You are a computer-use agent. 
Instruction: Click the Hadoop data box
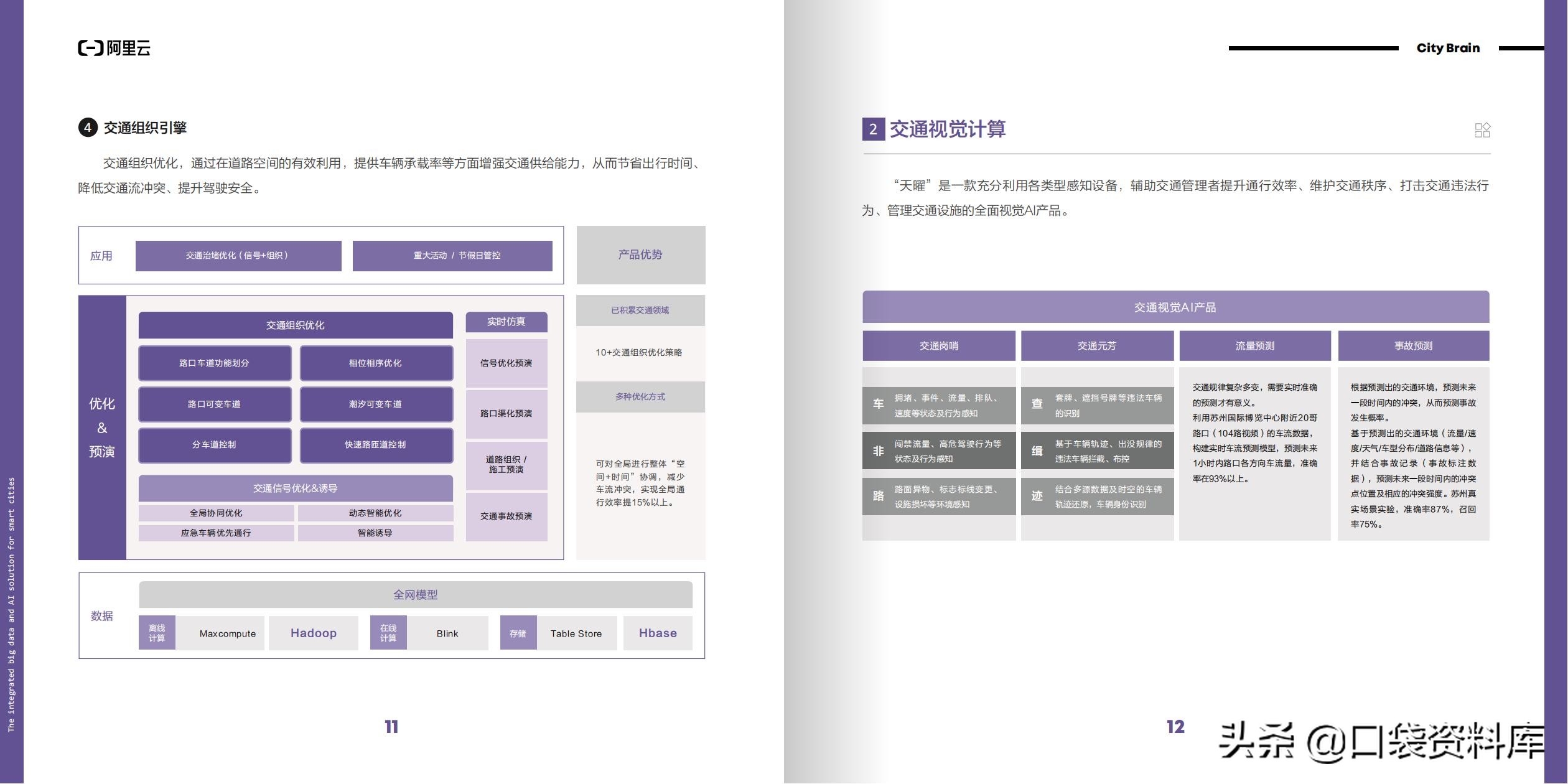tap(314, 633)
